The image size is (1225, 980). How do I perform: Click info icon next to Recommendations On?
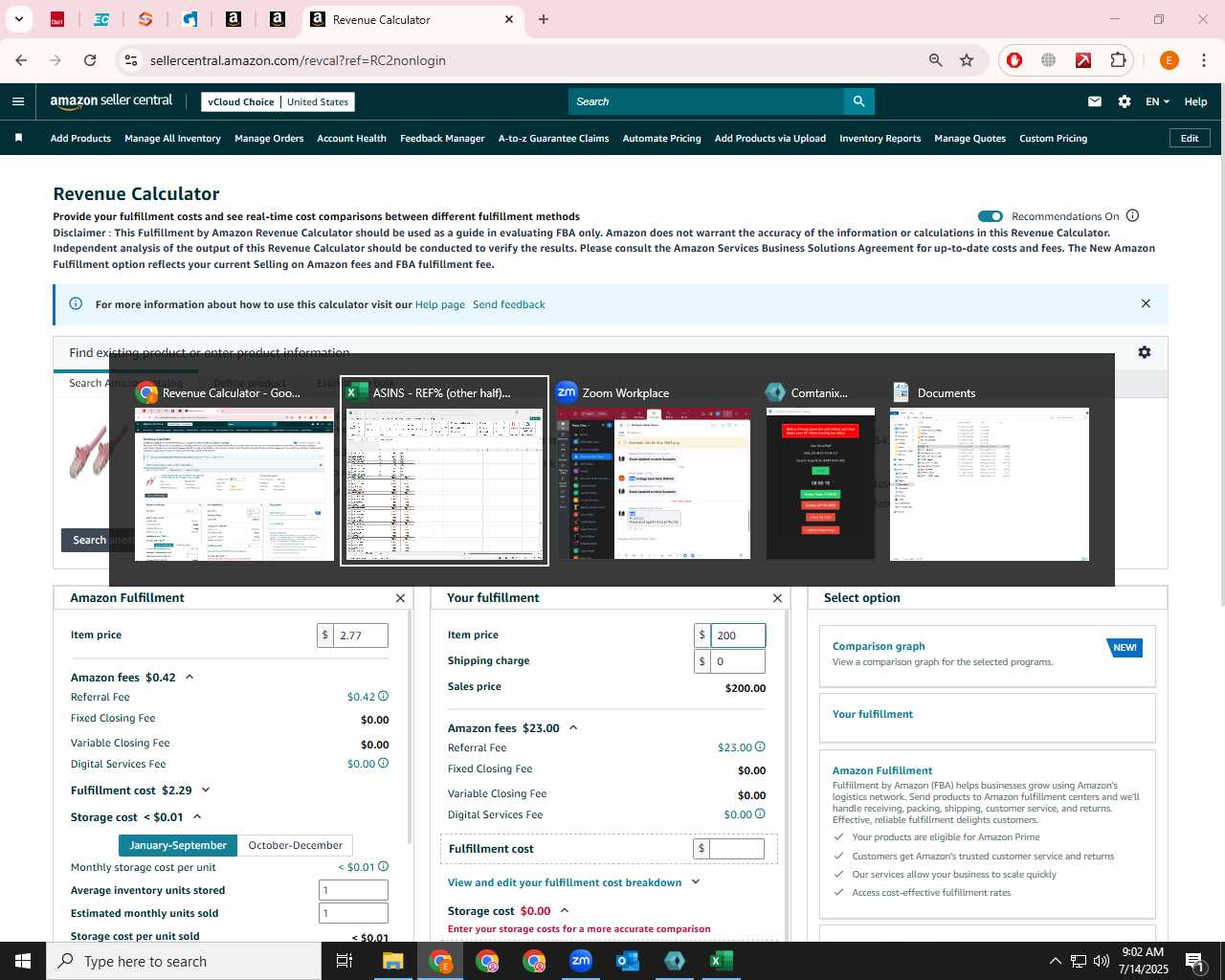point(1133,215)
